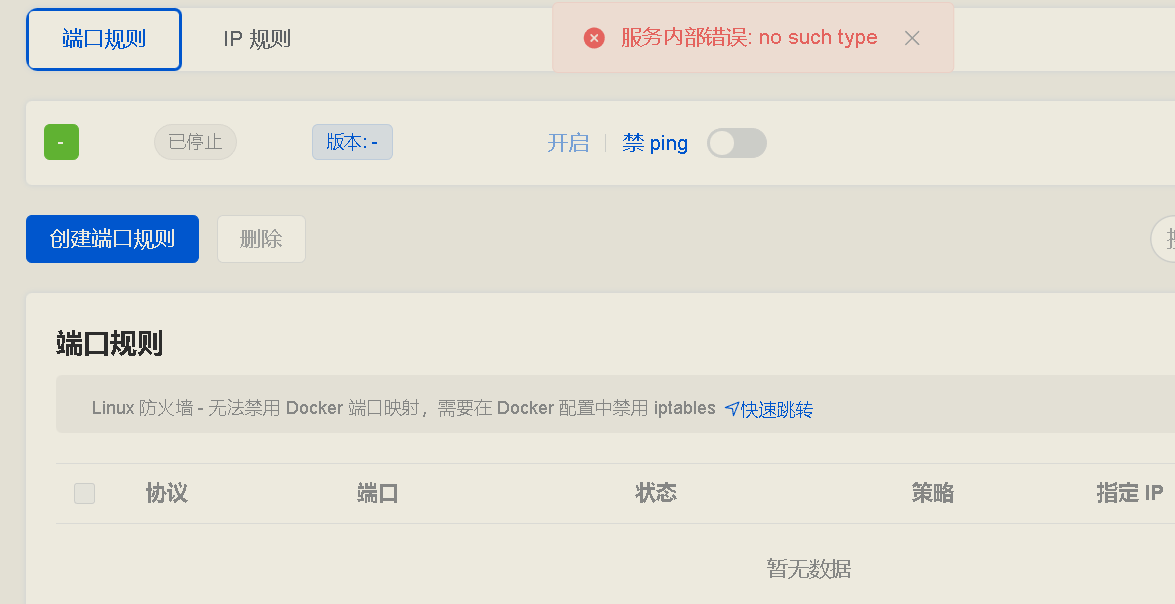Click the 已停止 status badge
The image size is (1175, 604).
click(195, 142)
